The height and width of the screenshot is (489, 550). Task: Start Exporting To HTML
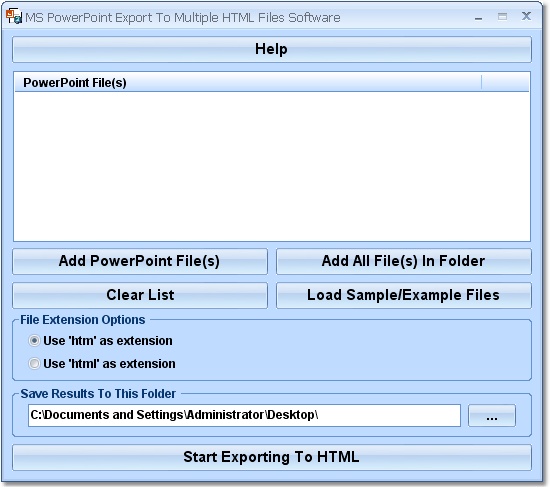(x=272, y=457)
